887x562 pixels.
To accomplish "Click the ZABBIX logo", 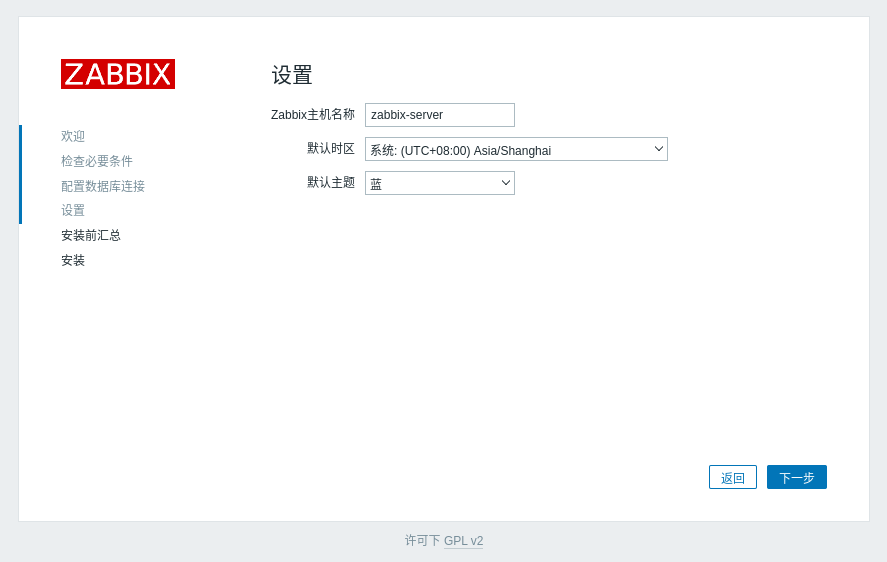I will 118,74.
